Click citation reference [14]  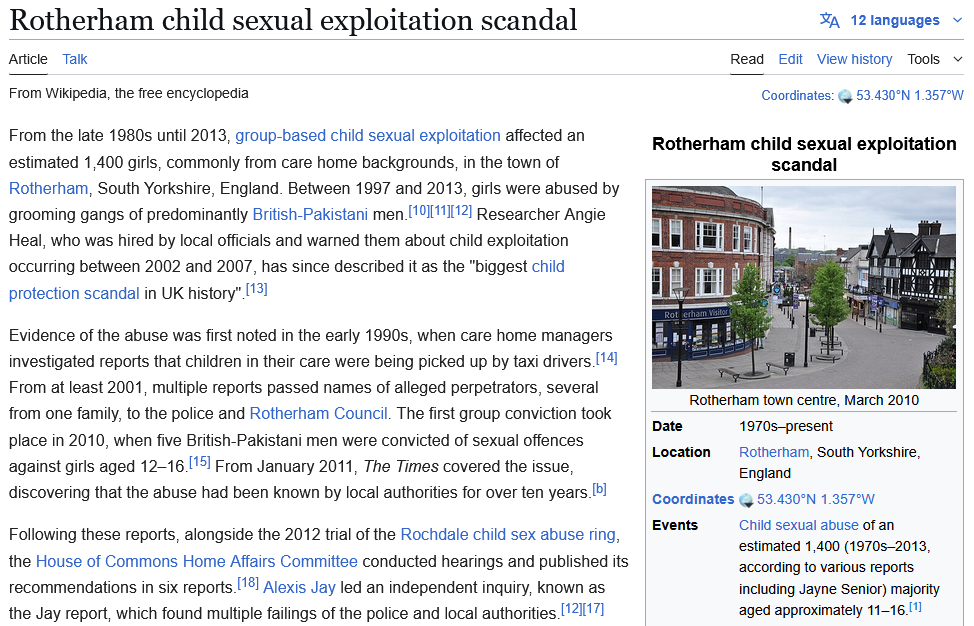[606, 358]
